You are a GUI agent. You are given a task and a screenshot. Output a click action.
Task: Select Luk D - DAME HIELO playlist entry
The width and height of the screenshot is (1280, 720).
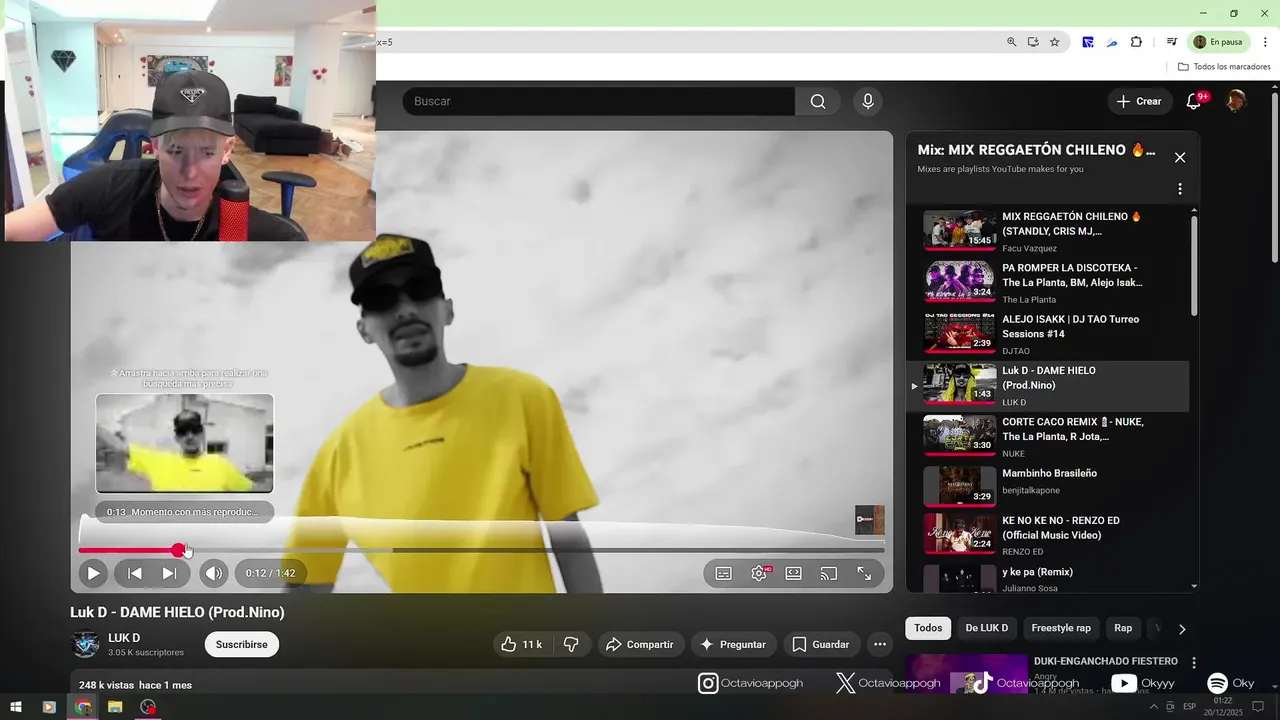(1048, 386)
